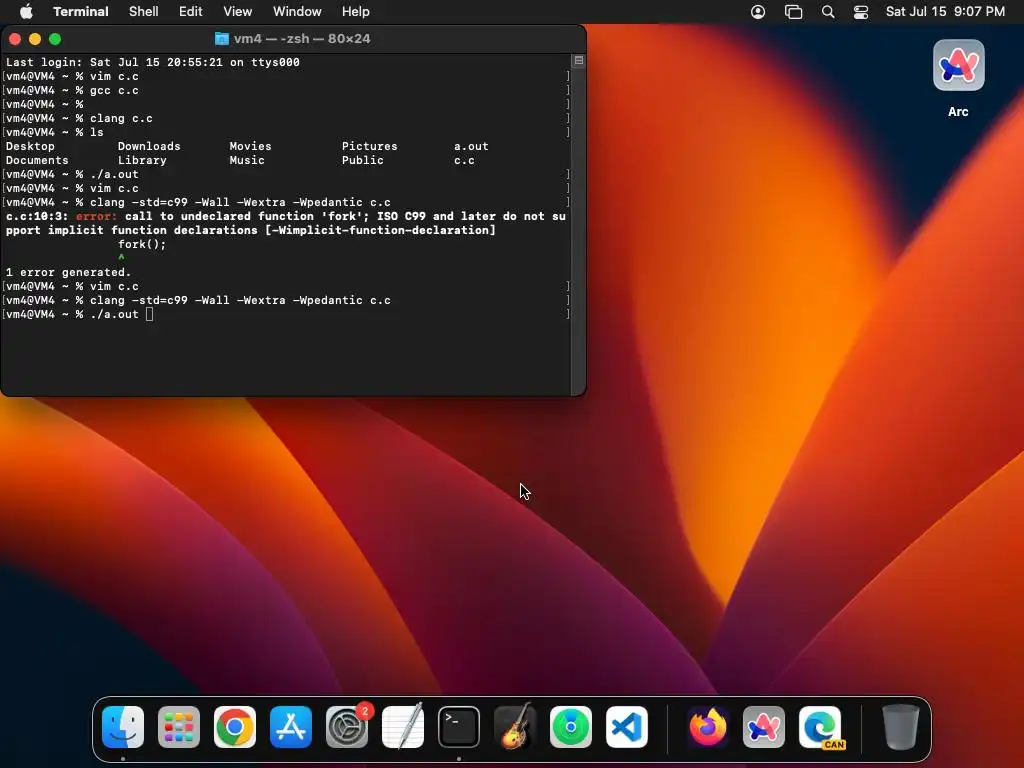Close the Terminal window with red button
This screenshot has height=768, width=1024.
coord(15,39)
